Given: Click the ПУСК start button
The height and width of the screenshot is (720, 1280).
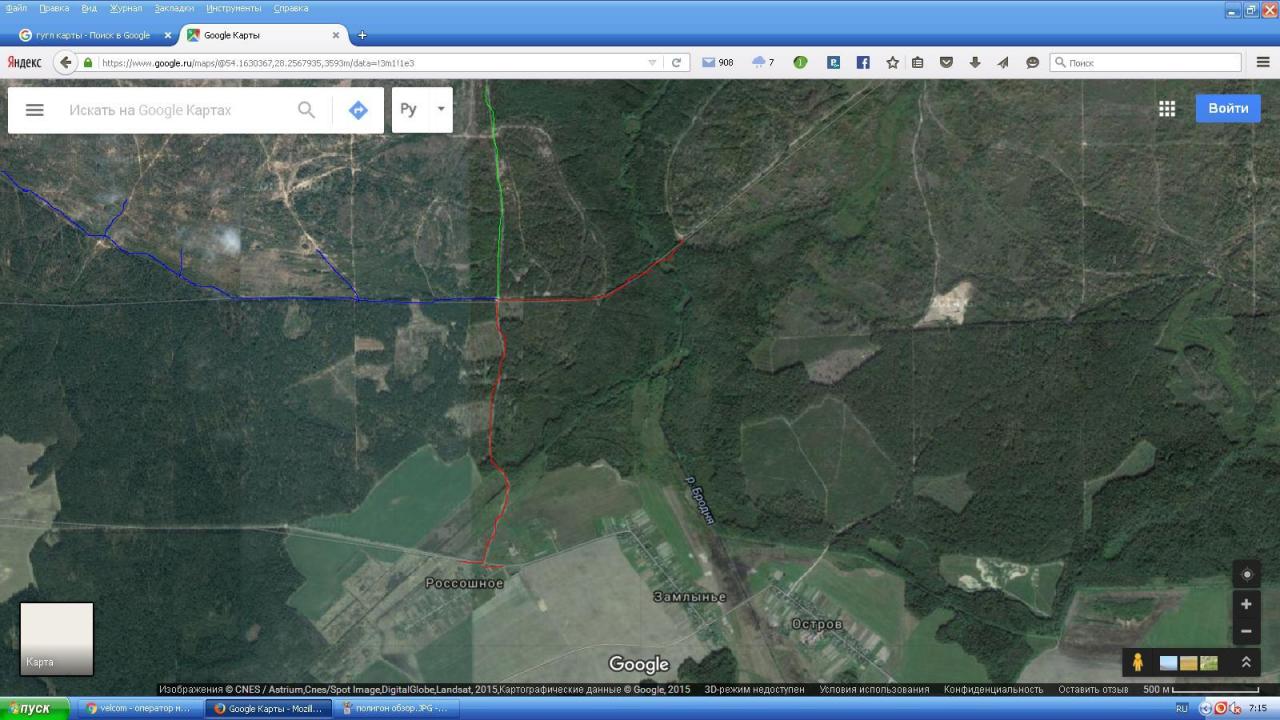Looking at the screenshot, I should coord(34,709).
